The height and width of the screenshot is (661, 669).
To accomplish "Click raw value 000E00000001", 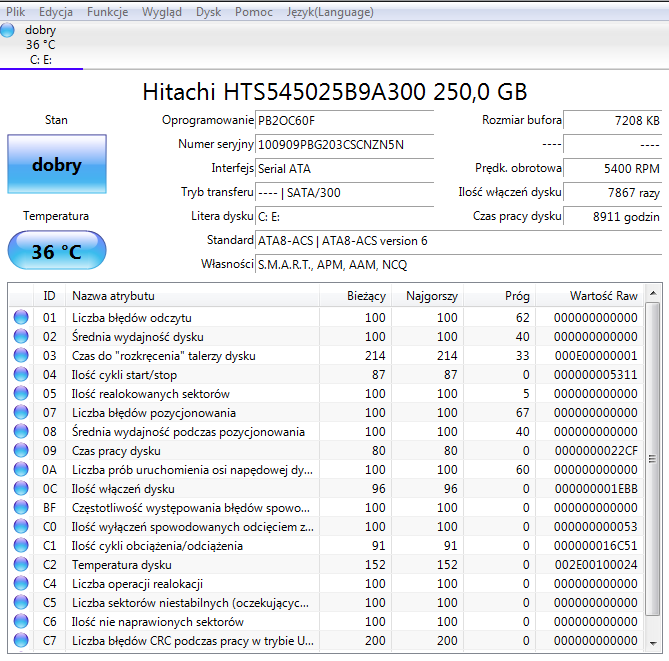I will point(596,355).
